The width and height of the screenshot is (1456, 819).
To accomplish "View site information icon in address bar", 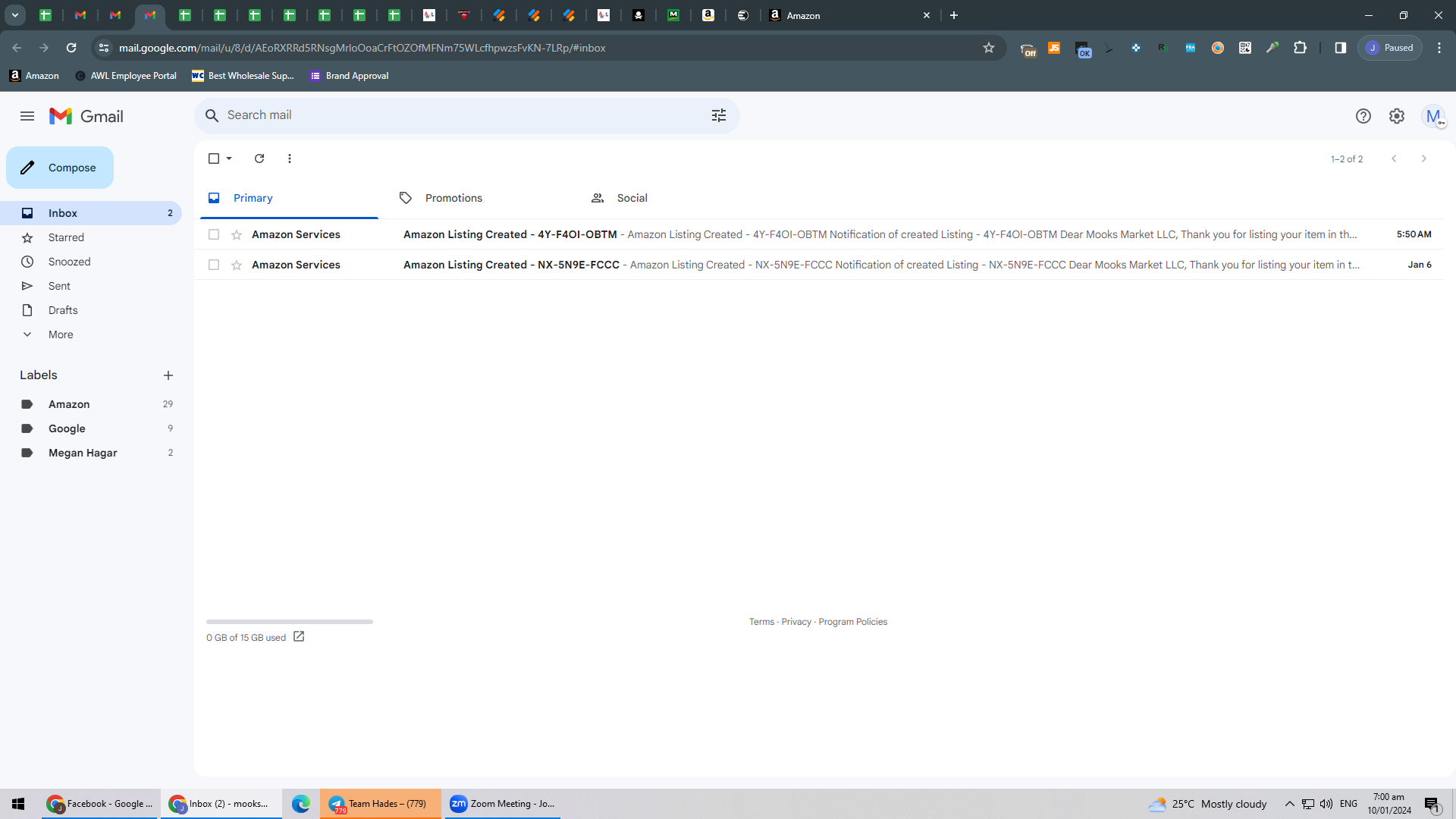I will [104, 48].
